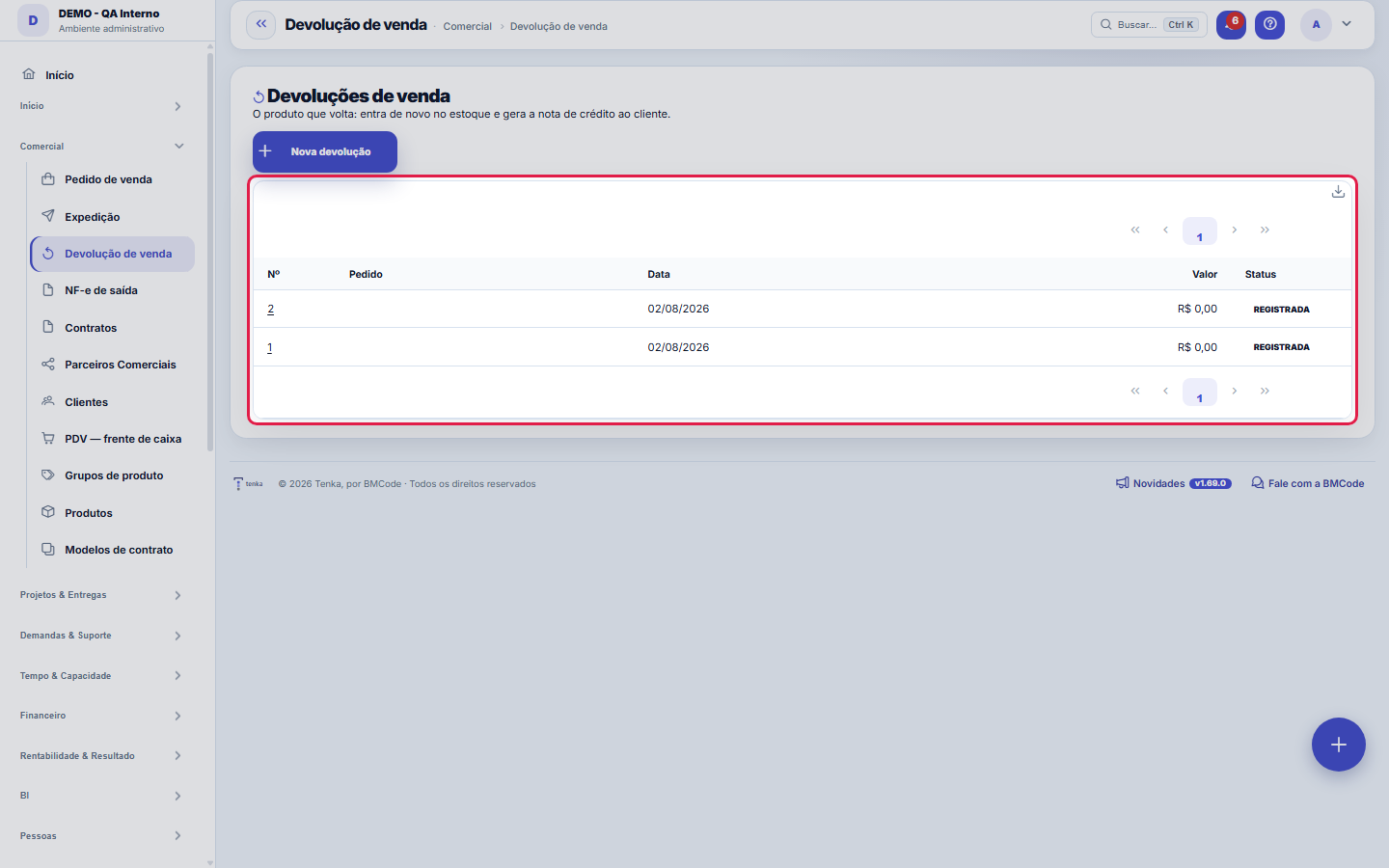Click the user avatar A
The height and width of the screenshot is (868, 1389).
point(1316,25)
